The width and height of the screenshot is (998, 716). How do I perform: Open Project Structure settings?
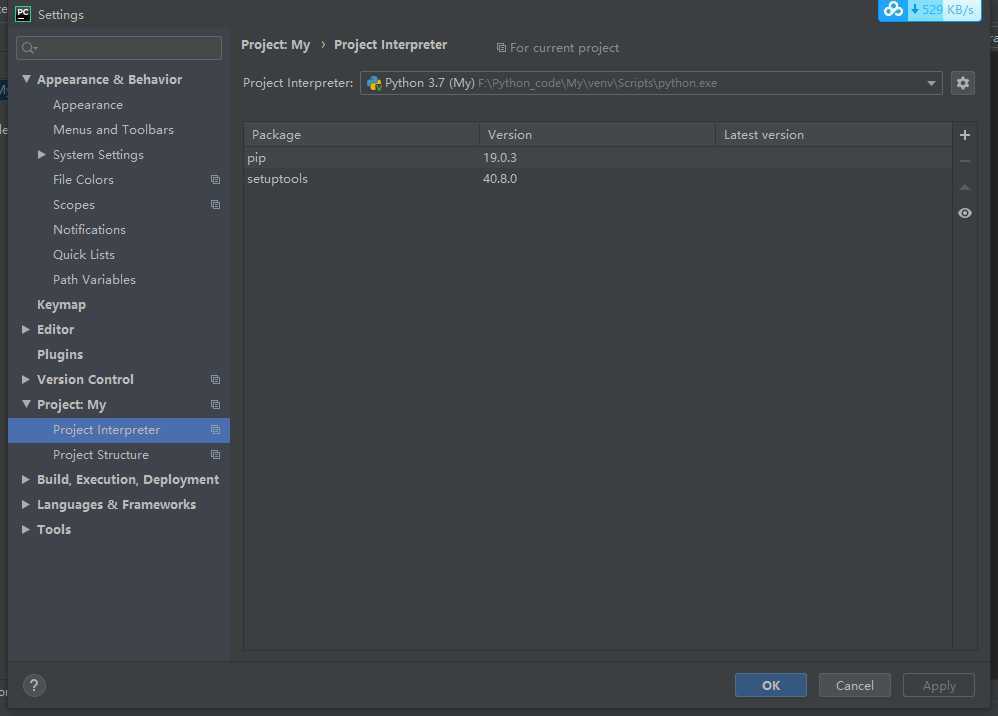[x=101, y=455]
